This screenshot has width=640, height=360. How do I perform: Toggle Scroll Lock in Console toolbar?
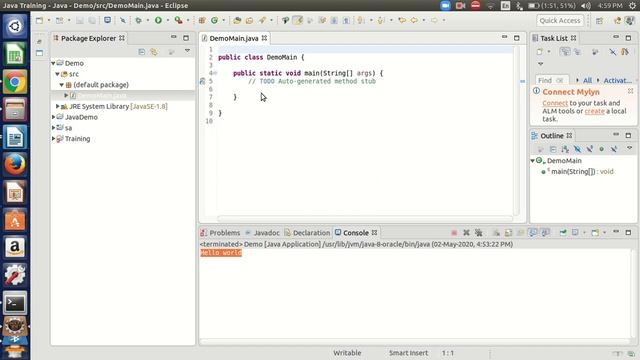click(x=508, y=233)
